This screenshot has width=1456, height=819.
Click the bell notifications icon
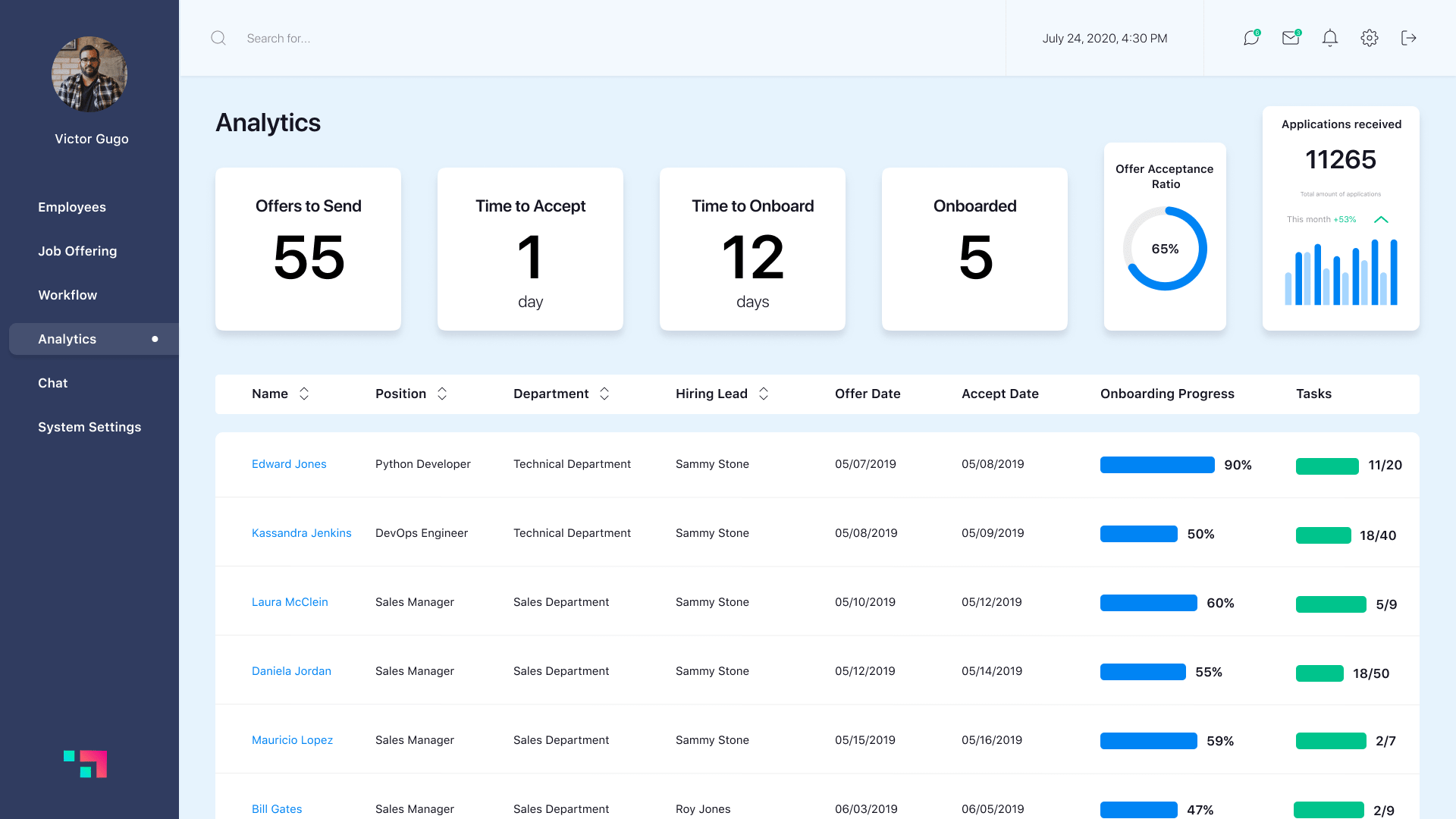tap(1329, 38)
